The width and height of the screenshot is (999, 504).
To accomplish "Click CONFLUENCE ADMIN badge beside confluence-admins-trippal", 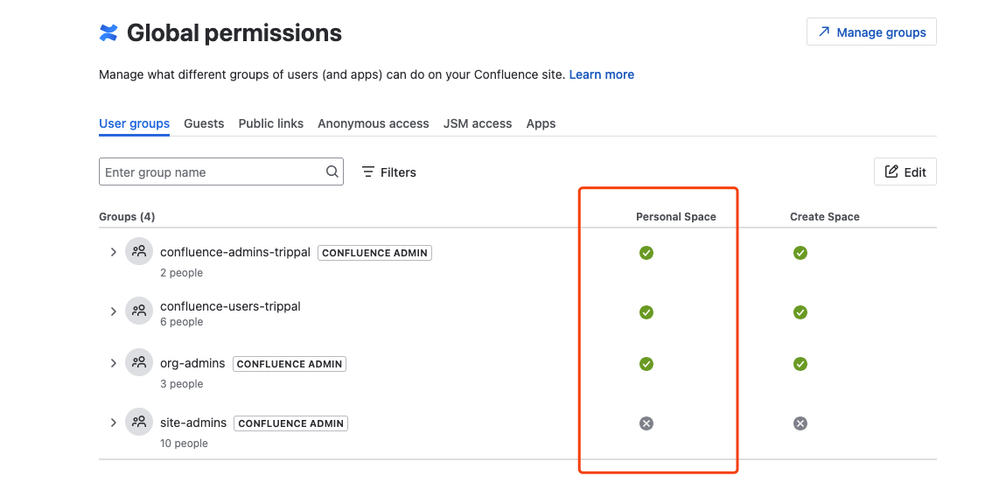I will [375, 253].
